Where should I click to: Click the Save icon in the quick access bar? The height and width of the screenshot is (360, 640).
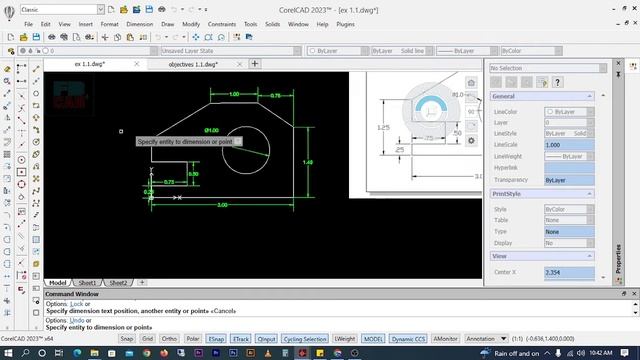coord(149,9)
